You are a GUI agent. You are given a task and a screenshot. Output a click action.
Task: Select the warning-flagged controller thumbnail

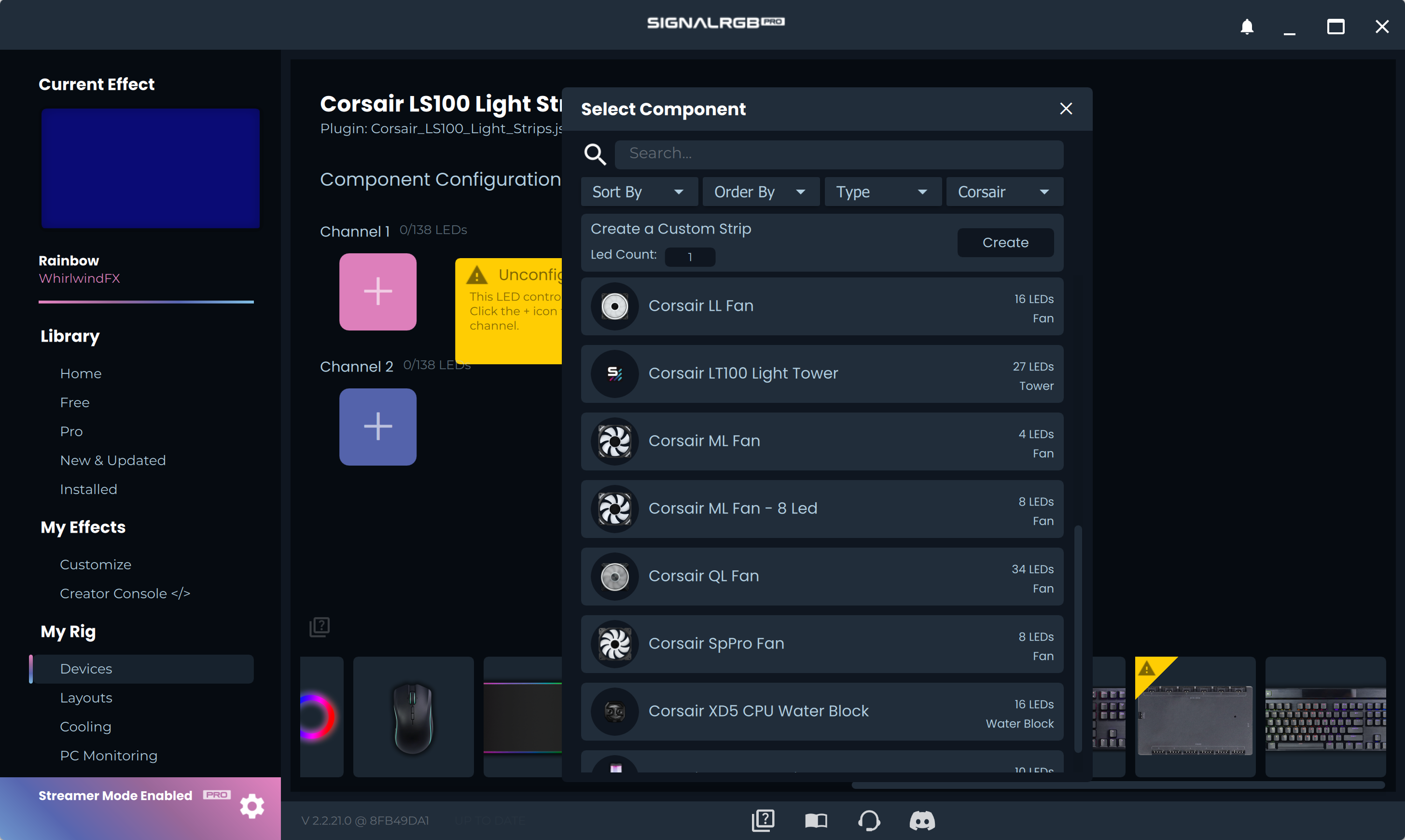point(1195,716)
